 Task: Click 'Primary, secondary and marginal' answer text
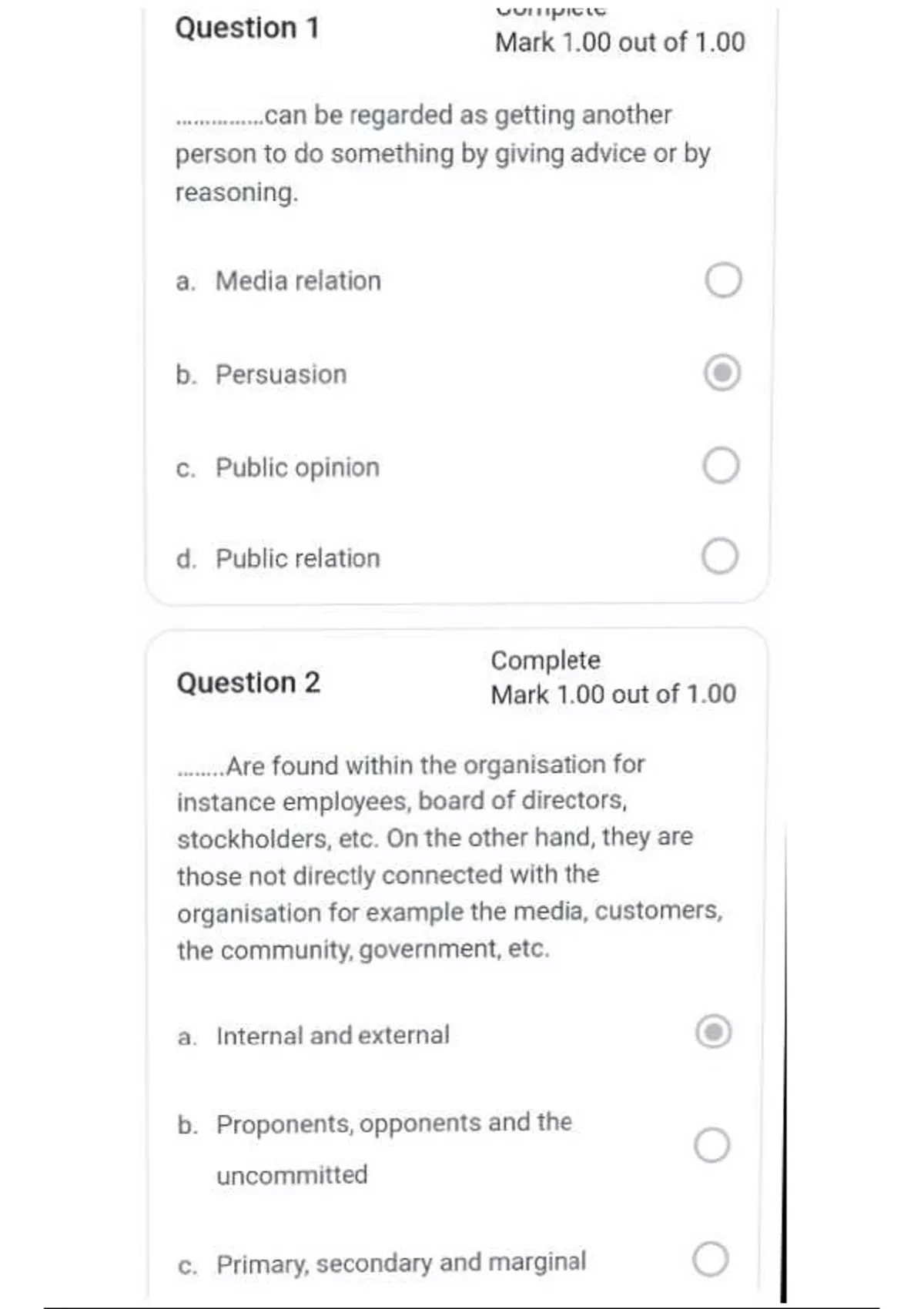400,1264
